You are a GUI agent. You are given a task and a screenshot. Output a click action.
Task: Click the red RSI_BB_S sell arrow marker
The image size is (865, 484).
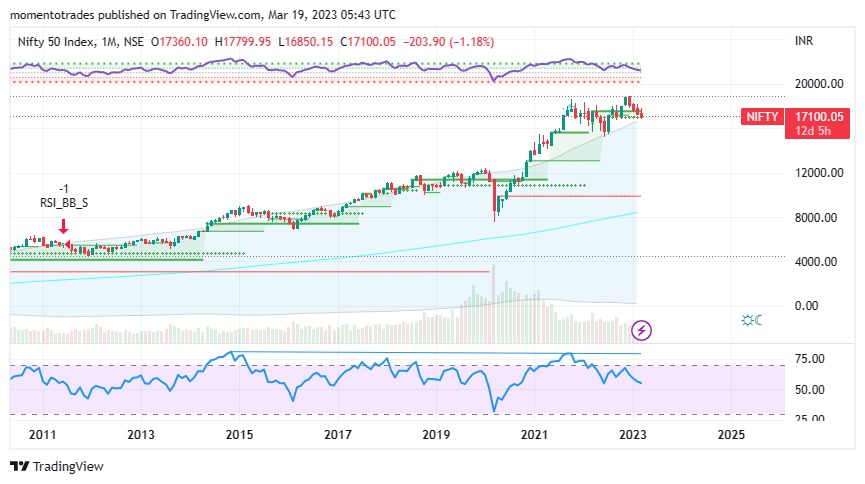click(x=63, y=226)
